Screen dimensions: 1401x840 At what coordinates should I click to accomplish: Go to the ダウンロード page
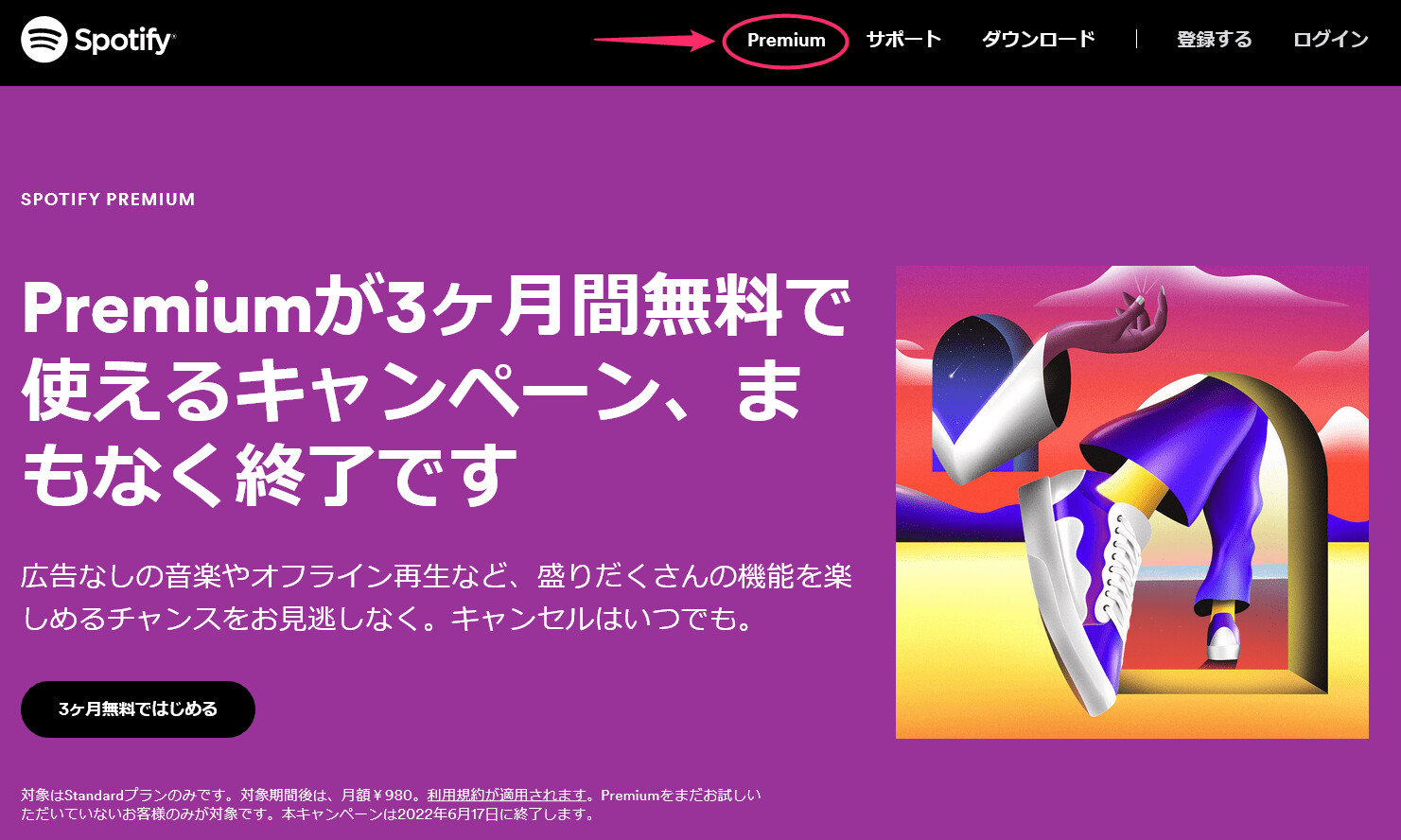[1038, 40]
